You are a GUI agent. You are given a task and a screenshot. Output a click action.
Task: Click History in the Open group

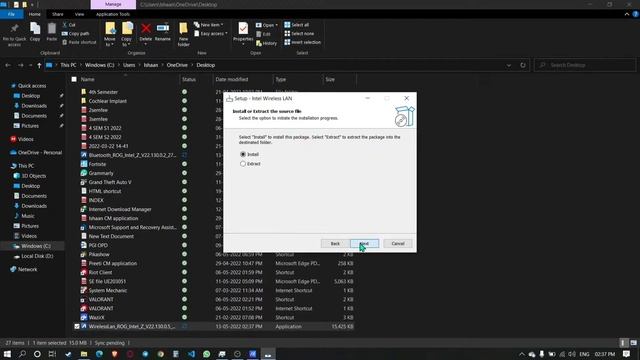point(266,43)
